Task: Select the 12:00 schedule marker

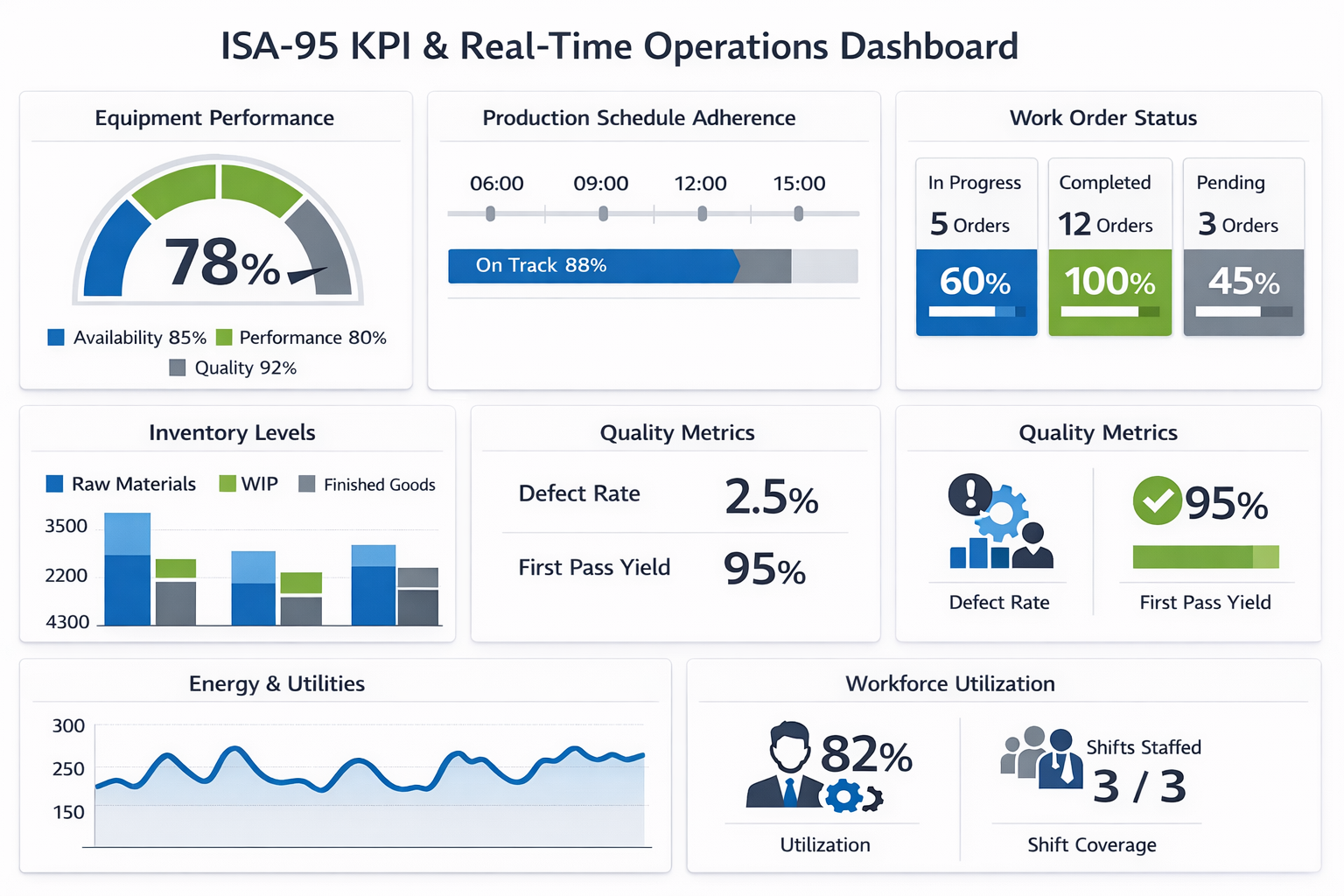Action: click(x=702, y=213)
